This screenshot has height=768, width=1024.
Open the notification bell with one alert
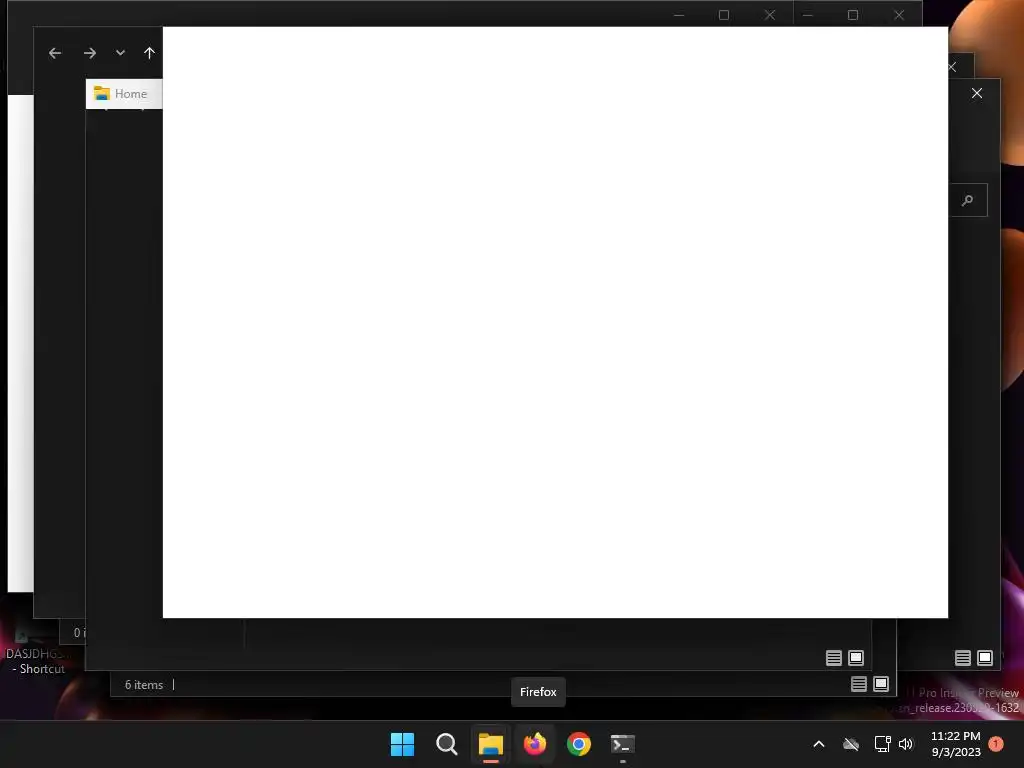click(996, 744)
